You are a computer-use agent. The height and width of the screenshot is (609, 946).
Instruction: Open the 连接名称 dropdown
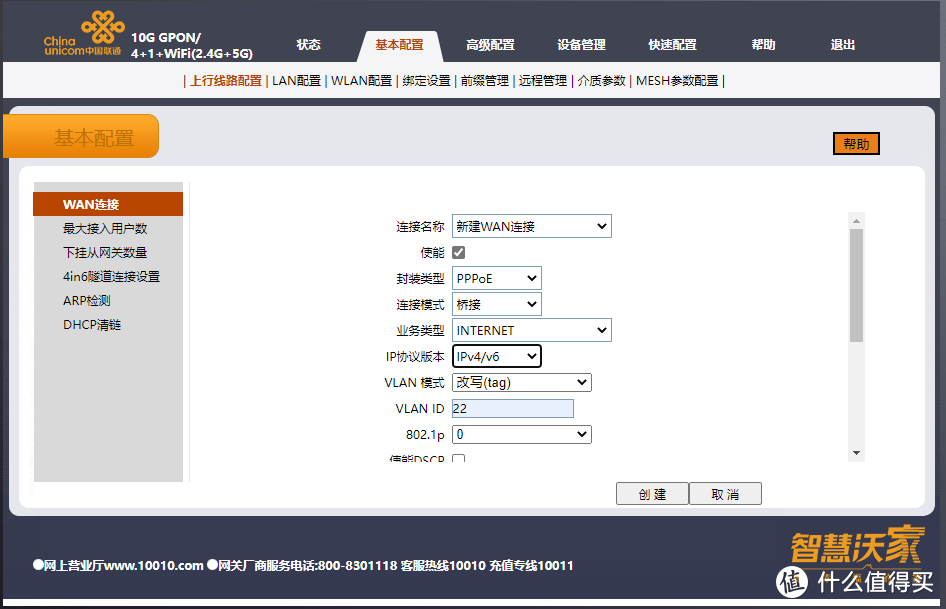531,227
